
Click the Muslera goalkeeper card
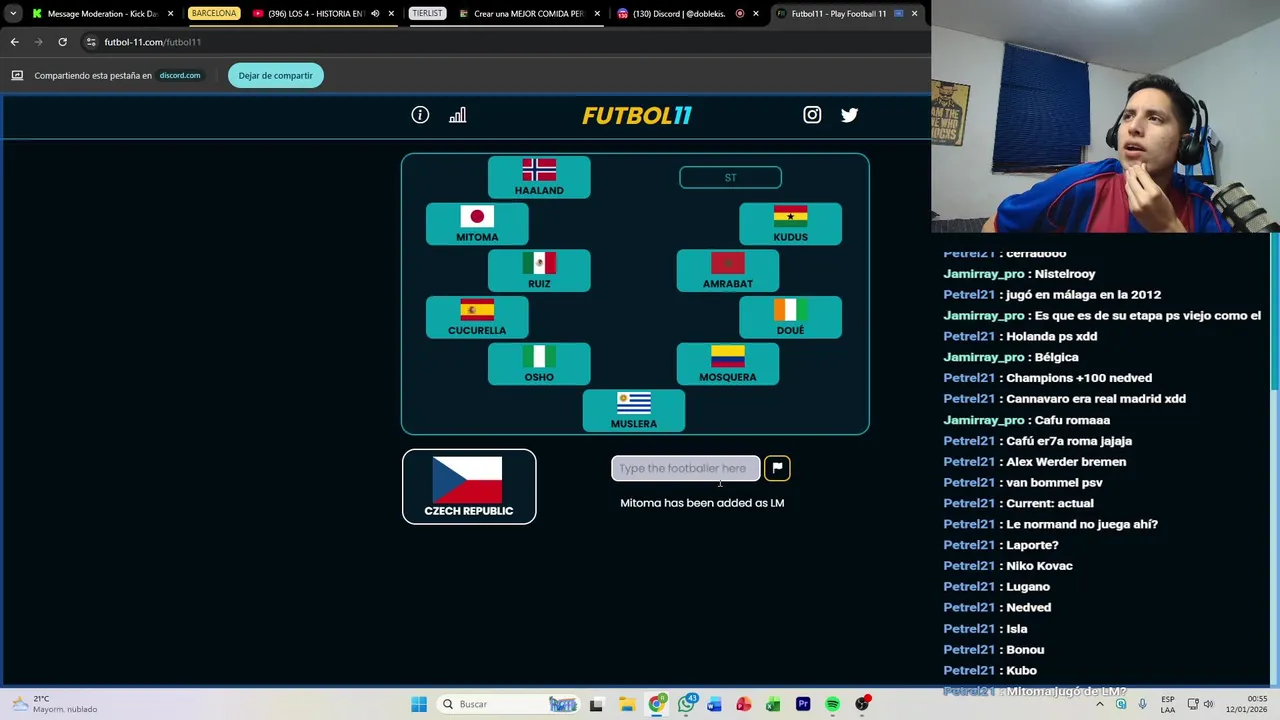[634, 411]
